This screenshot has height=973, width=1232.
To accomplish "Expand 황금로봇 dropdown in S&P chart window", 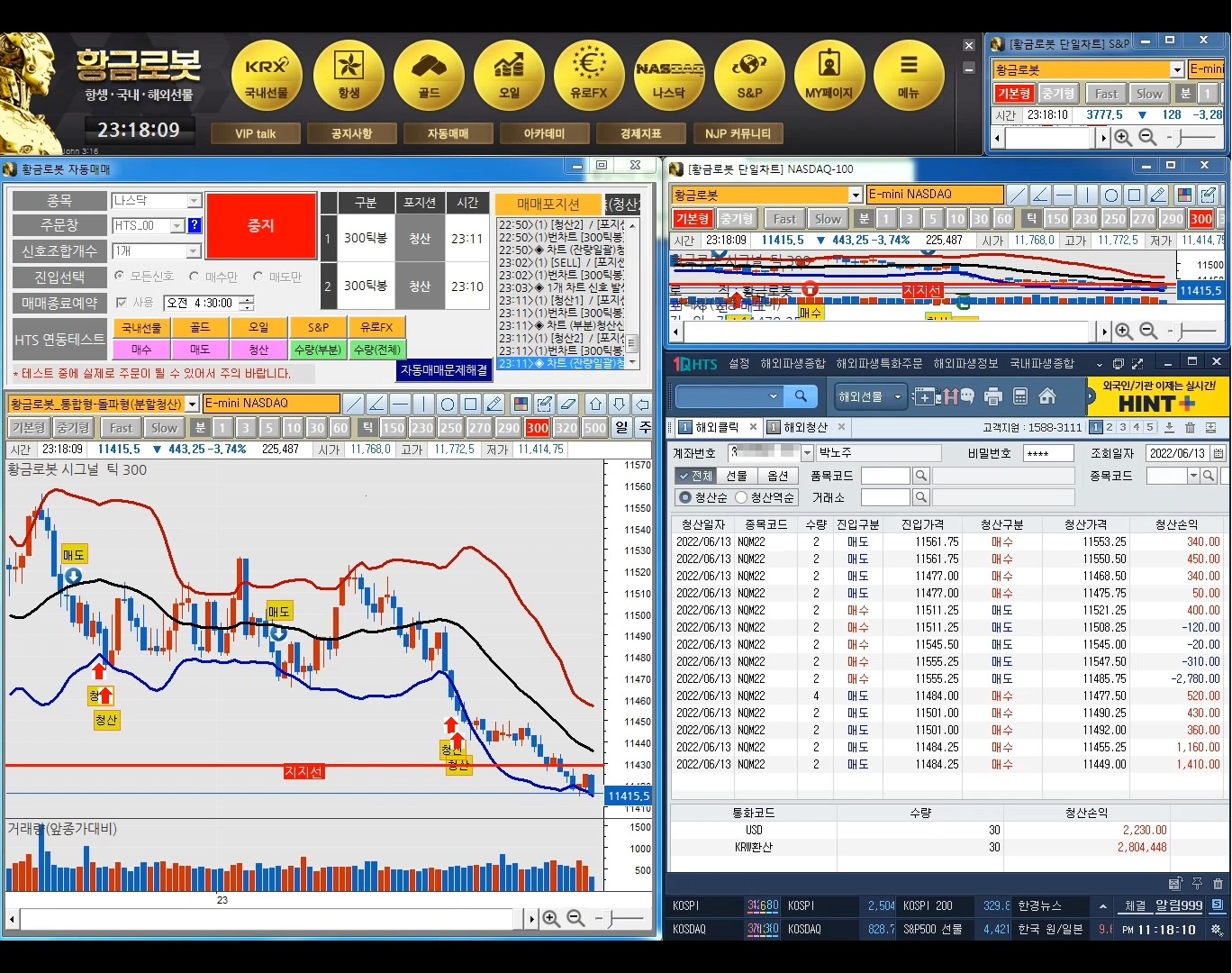I will [1176, 69].
